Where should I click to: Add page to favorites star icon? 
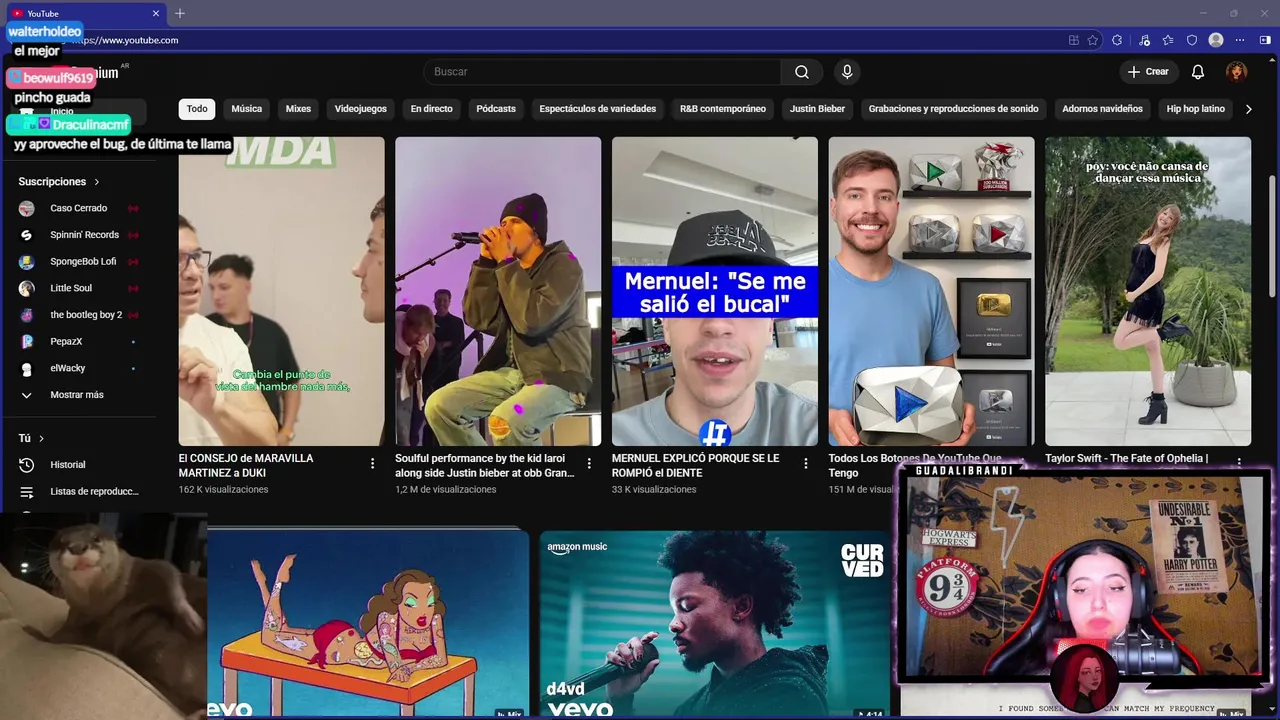point(1093,40)
